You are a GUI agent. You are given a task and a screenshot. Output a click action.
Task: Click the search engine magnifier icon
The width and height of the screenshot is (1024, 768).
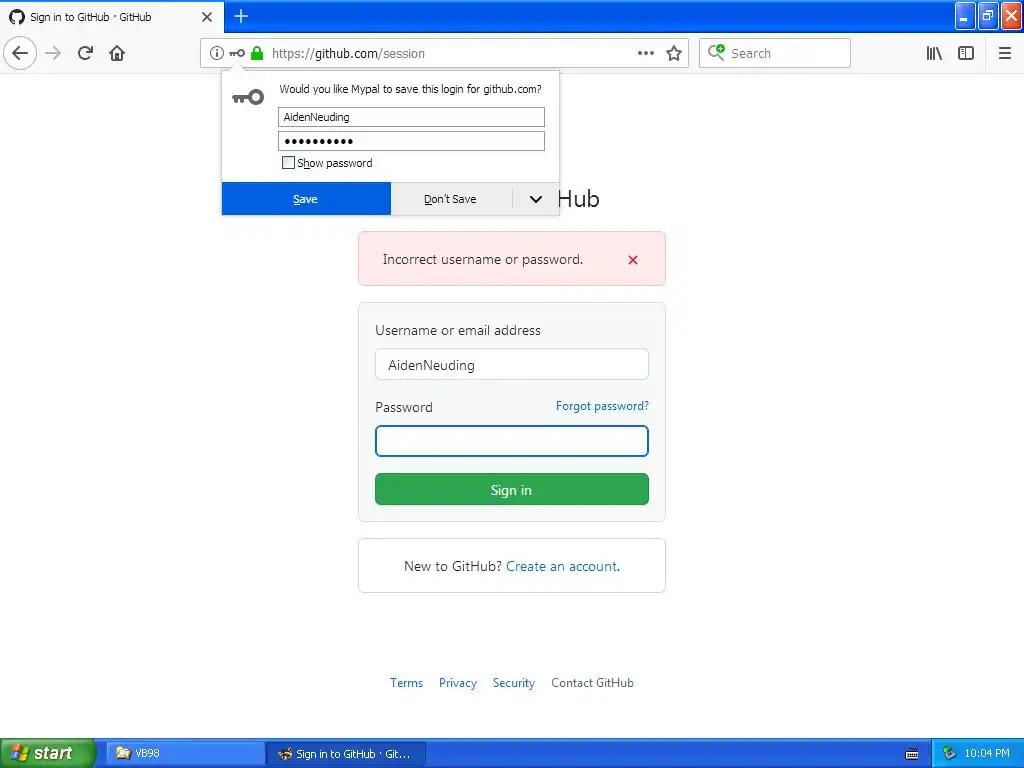[x=716, y=52]
